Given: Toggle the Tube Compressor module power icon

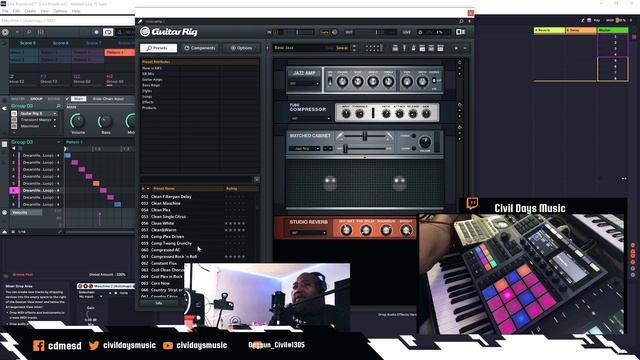Looking at the screenshot, I should [x=460, y=105].
